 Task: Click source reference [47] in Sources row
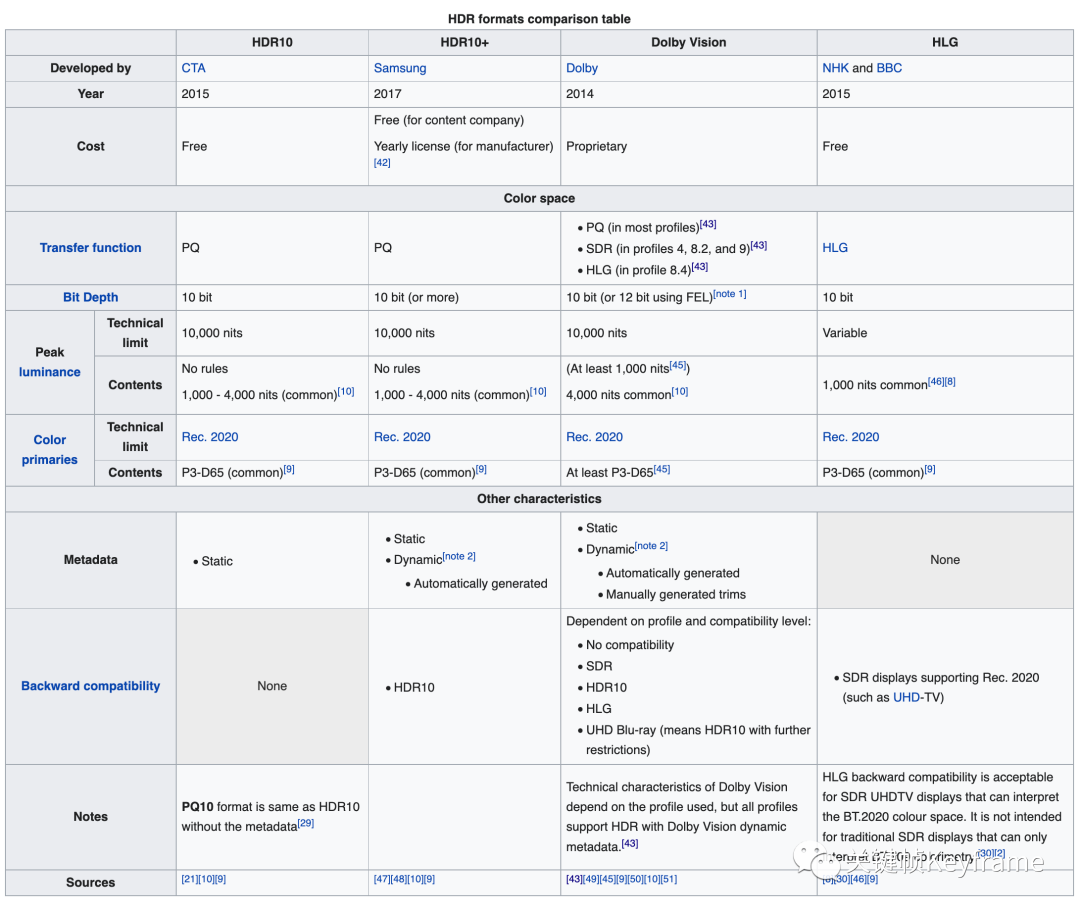tap(381, 879)
